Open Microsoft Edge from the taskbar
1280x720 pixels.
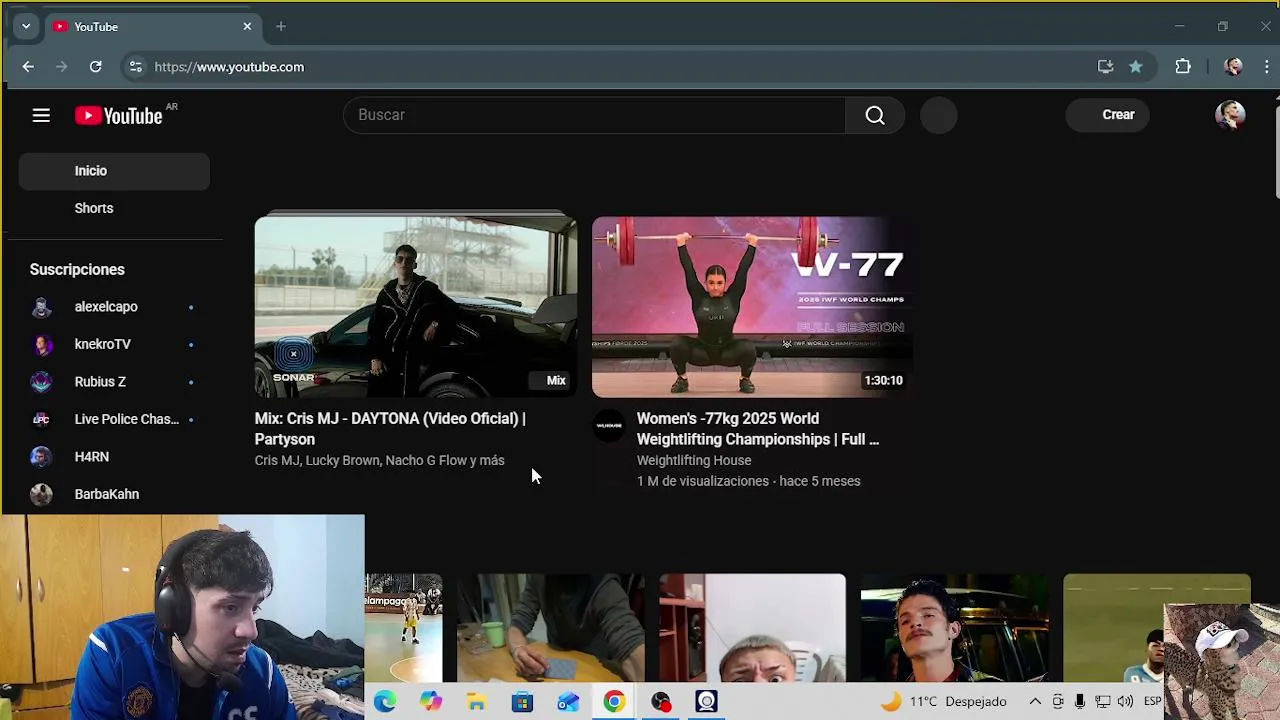385,702
